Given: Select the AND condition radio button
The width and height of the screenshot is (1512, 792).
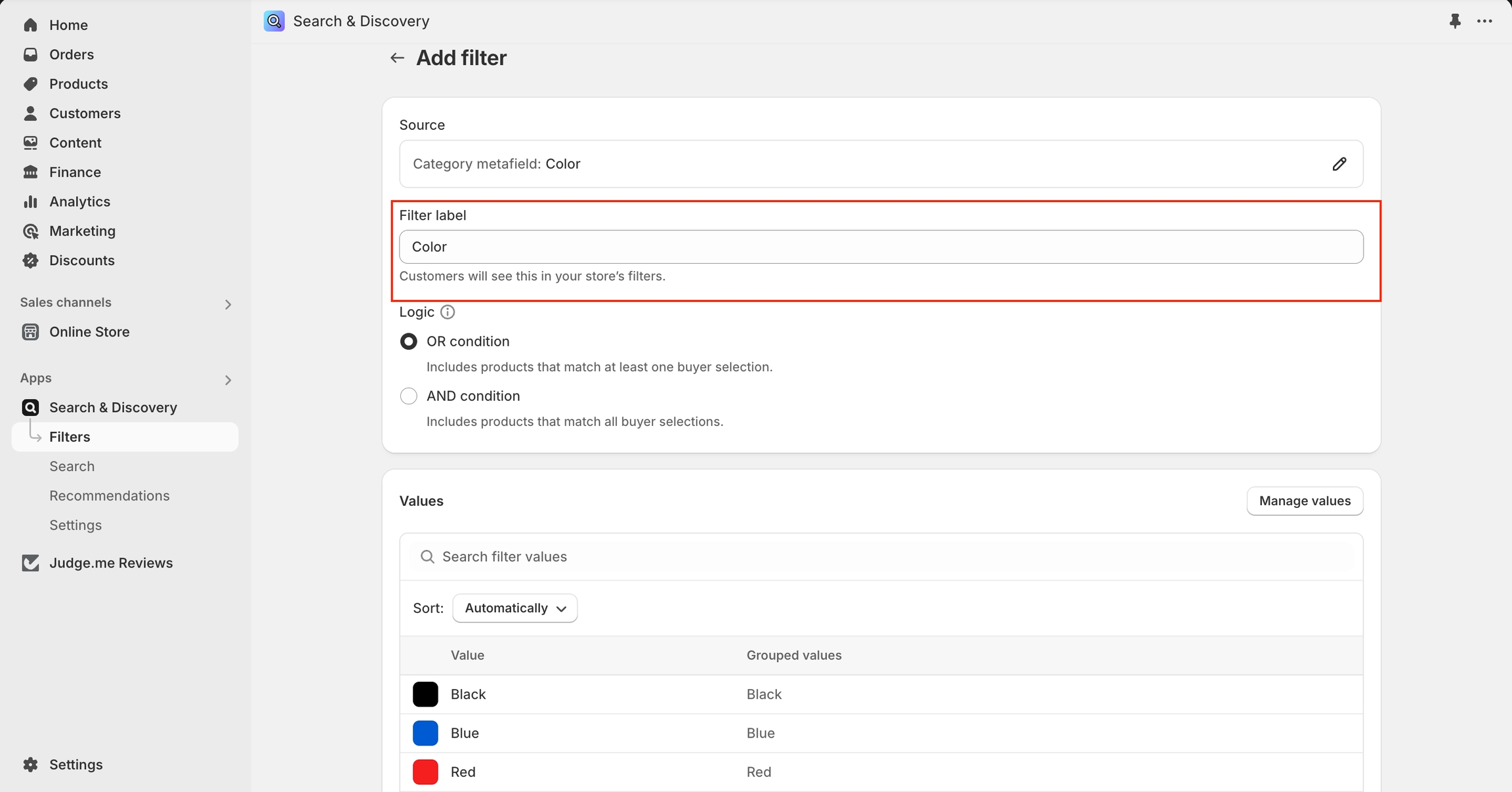Looking at the screenshot, I should pos(408,396).
